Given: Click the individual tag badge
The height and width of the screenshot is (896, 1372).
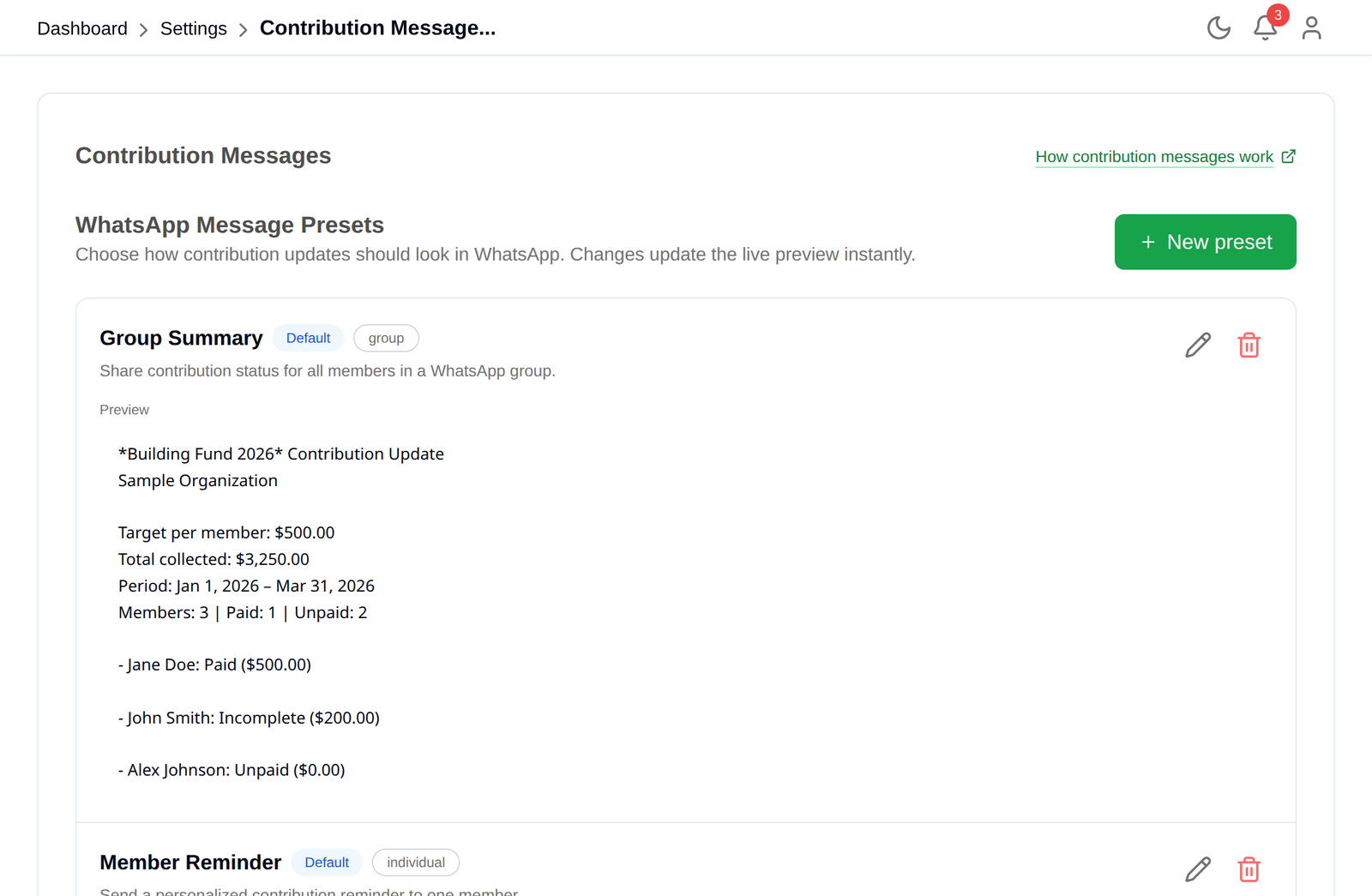Looking at the screenshot, I should click(x=416, y=863).
